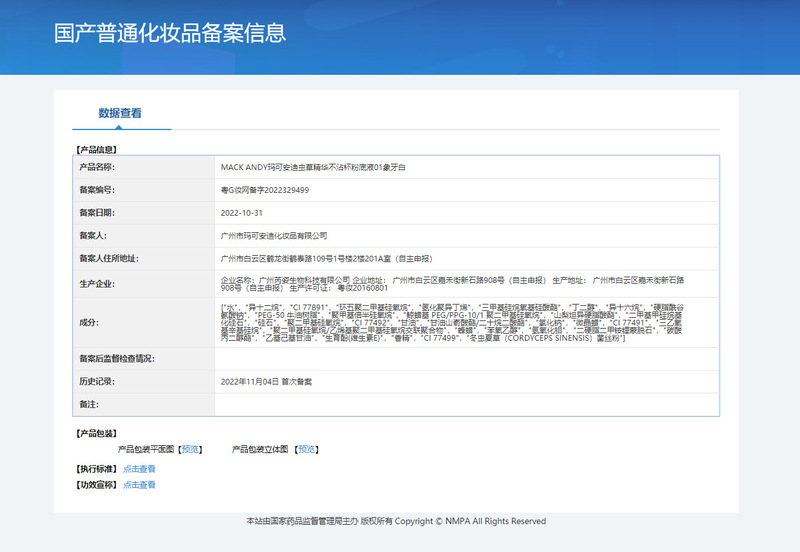Preview the 产品包装立体图 image link
Image resolution: width=800 pixels, height=552 pixels.
coord(307,449)
